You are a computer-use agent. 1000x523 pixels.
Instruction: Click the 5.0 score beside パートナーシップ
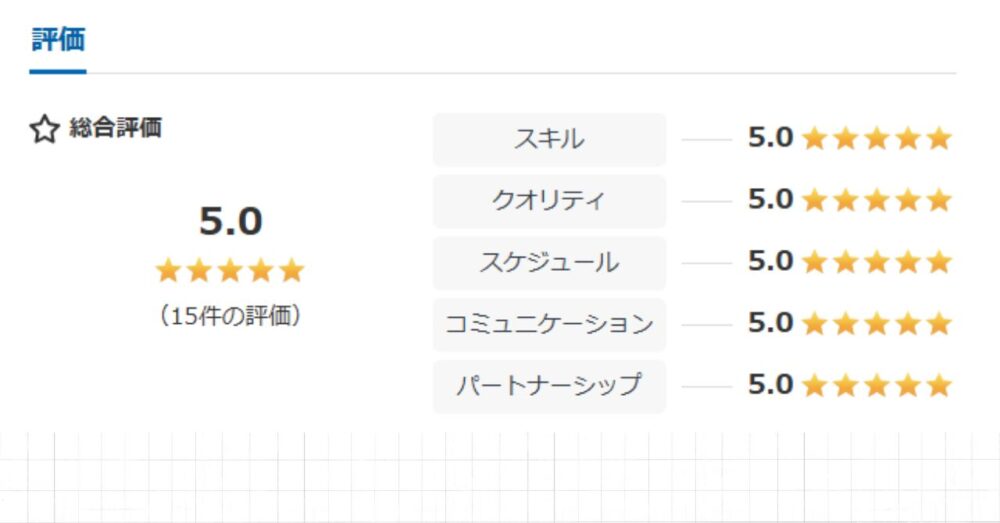click(770, 385)
